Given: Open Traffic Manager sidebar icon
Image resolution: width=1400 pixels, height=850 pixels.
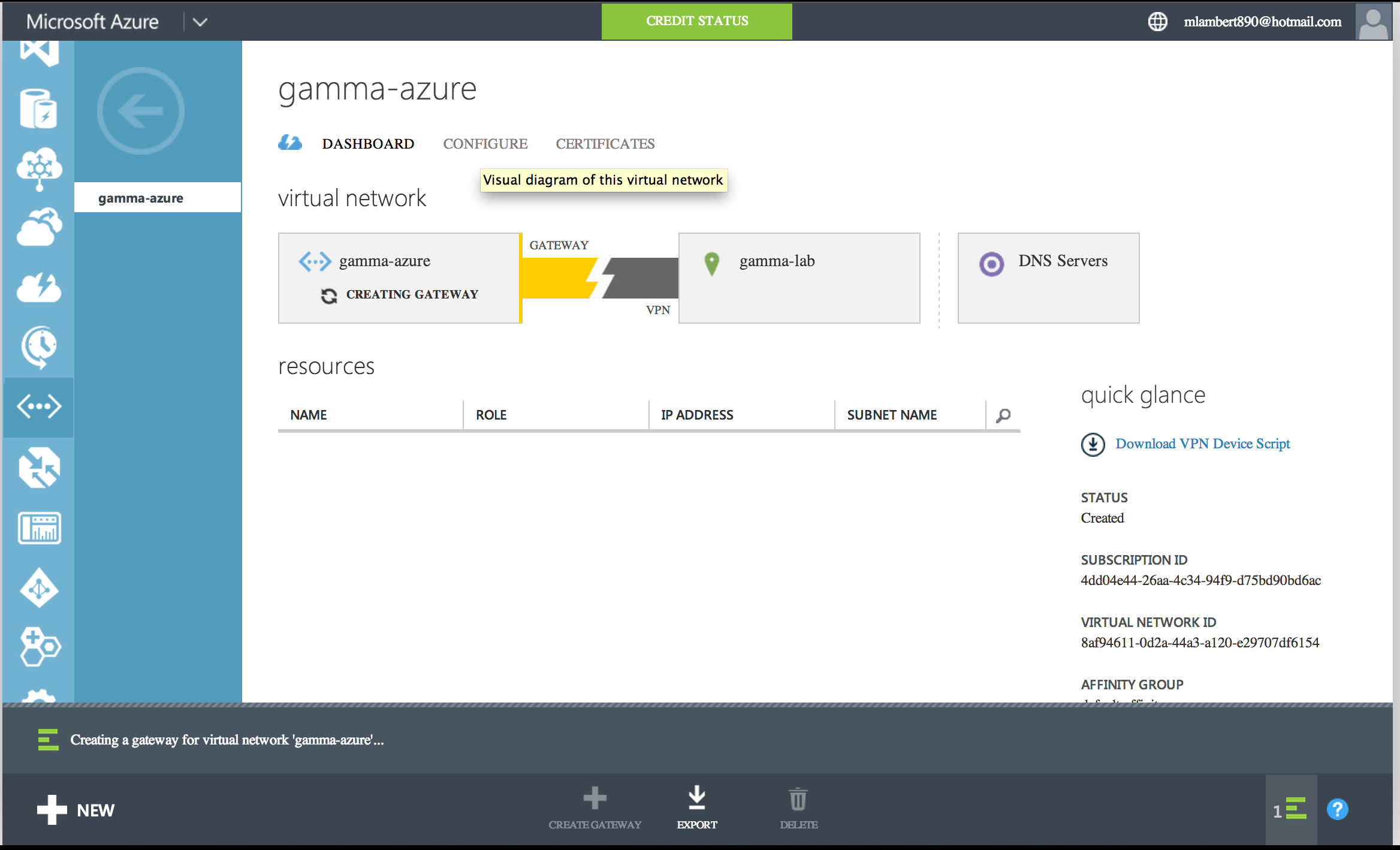Looking at the screenshot, I should pos(39,468).
